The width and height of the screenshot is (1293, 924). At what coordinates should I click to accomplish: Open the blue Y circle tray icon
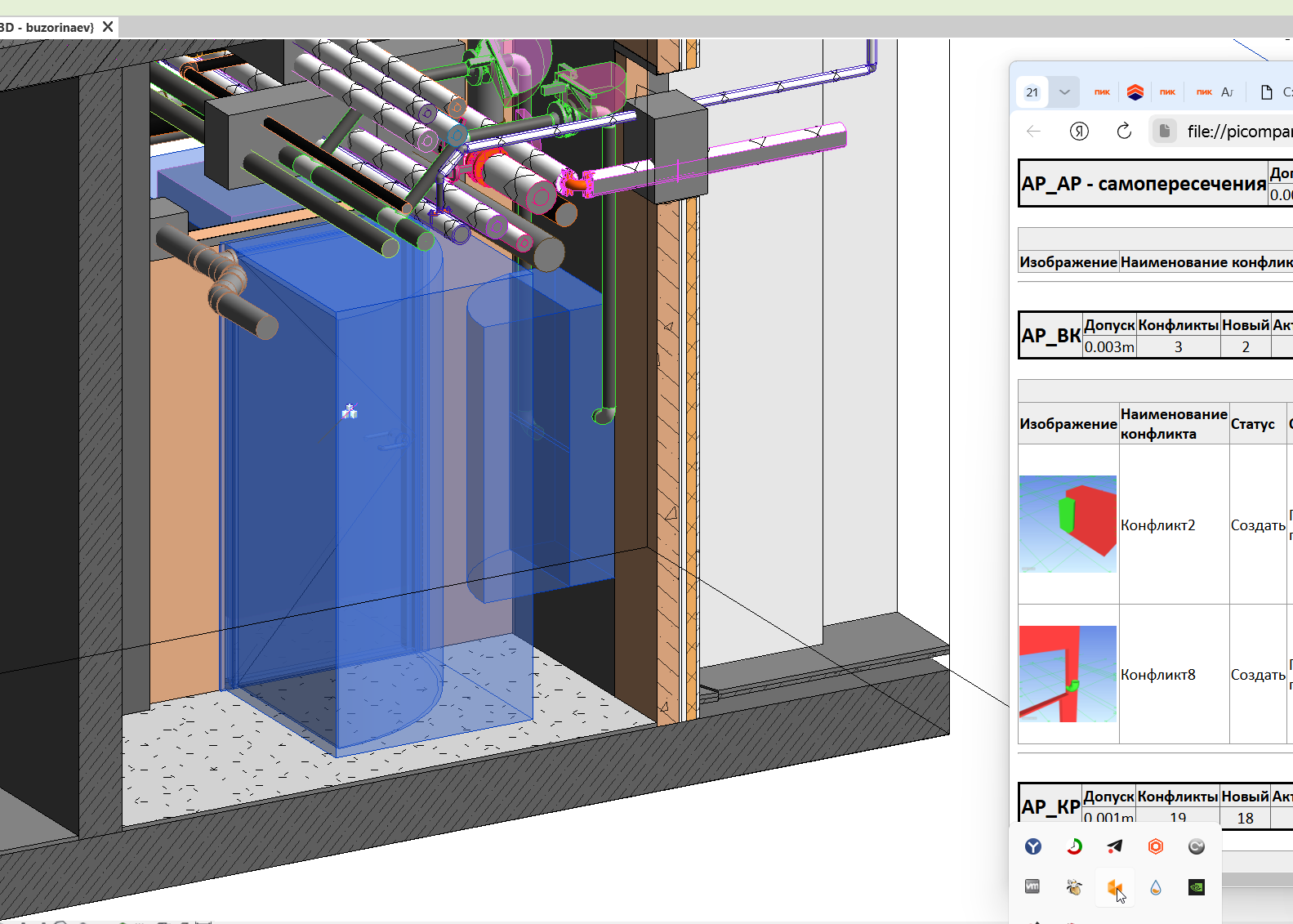pyautogui.click(x=1033, y=846)
